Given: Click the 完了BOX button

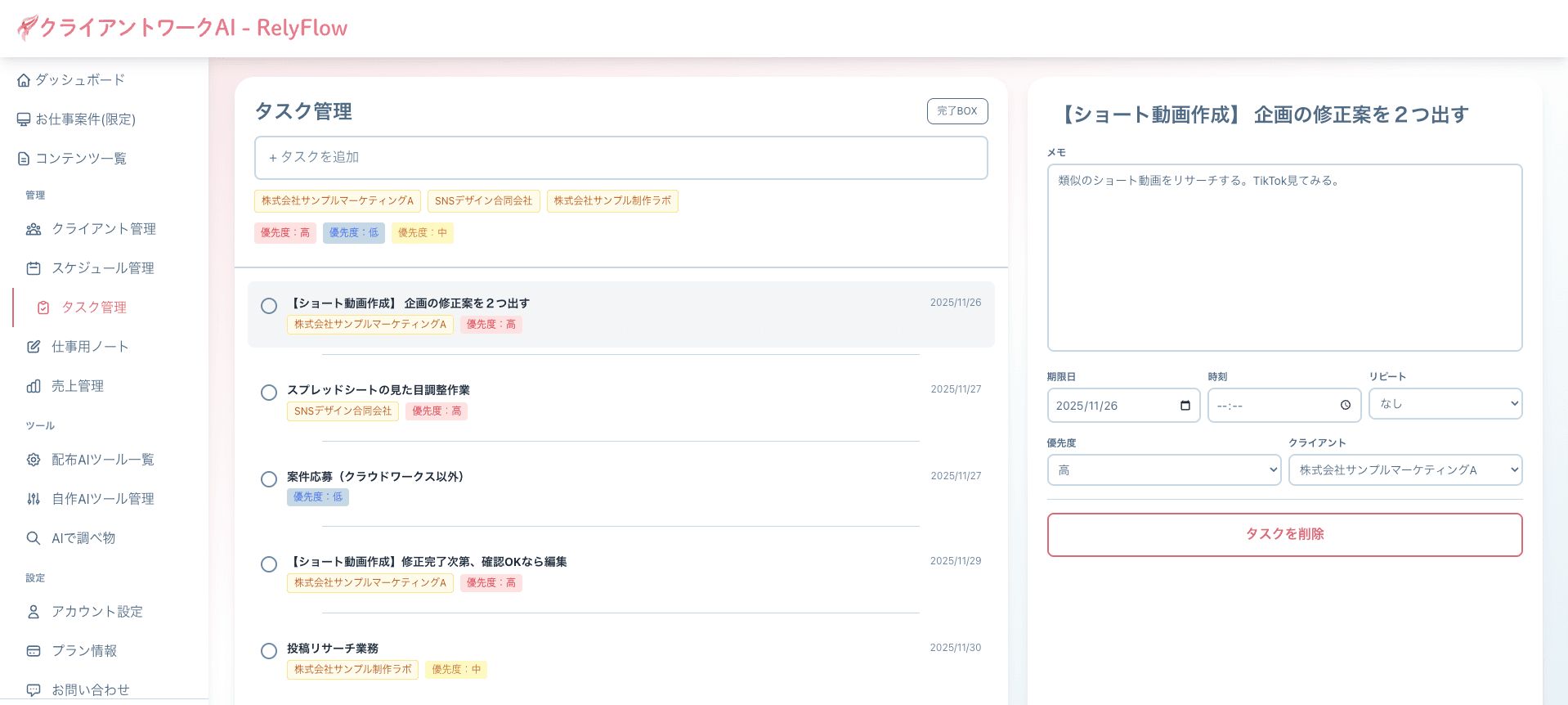Looking at the screenshot, I should pyautogui.click(x=956, y=111).
